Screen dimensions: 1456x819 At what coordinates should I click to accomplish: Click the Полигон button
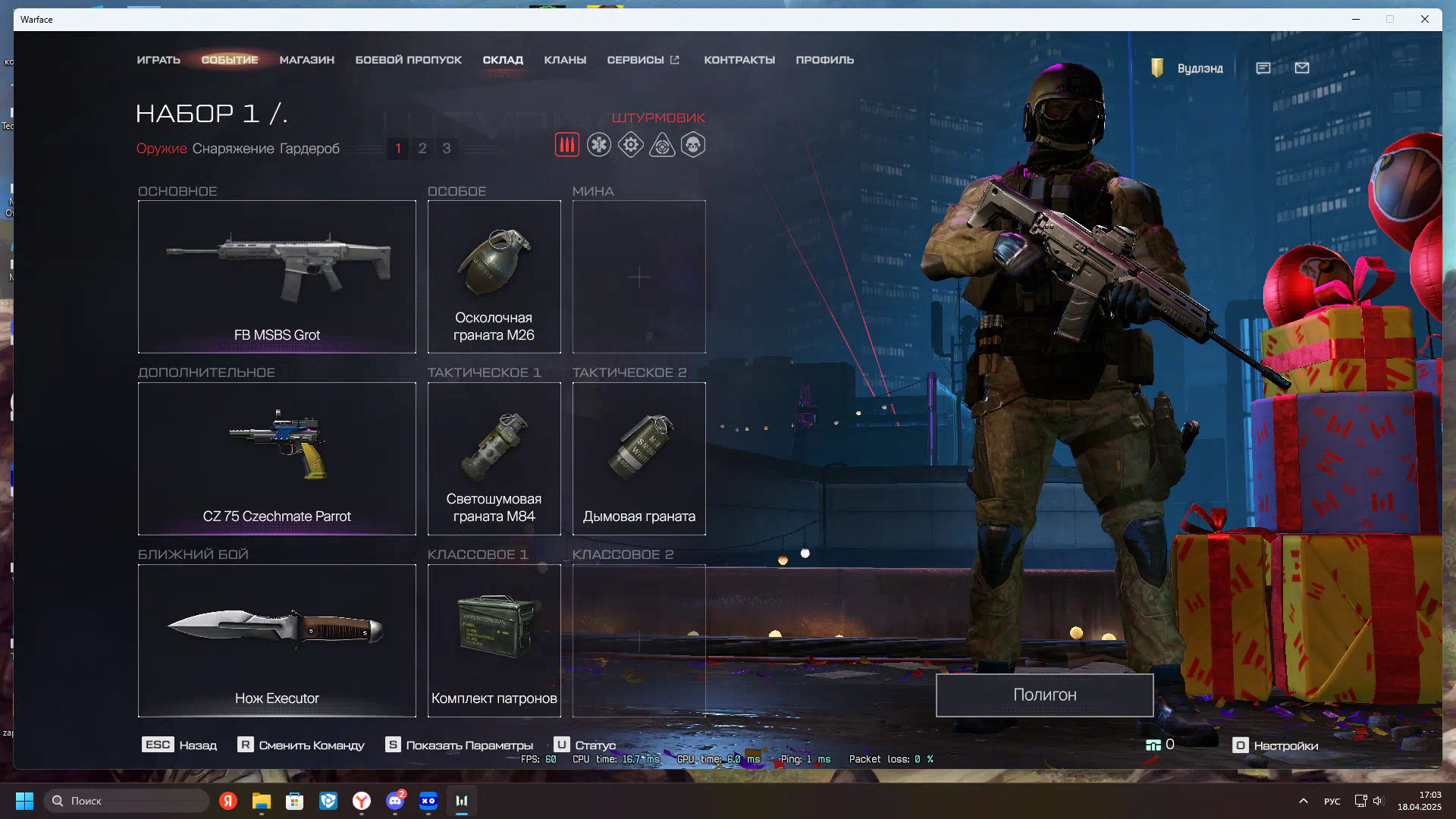1045,695
